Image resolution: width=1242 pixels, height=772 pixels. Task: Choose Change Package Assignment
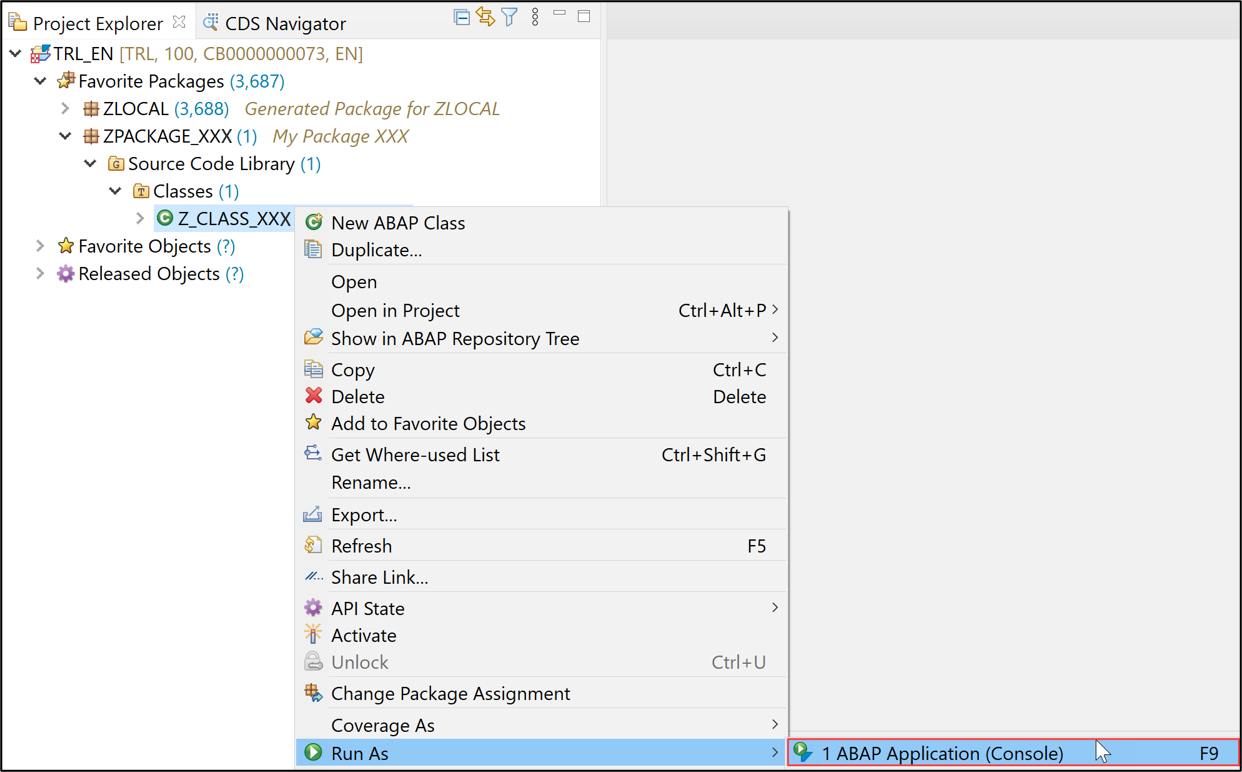[542, 693]
